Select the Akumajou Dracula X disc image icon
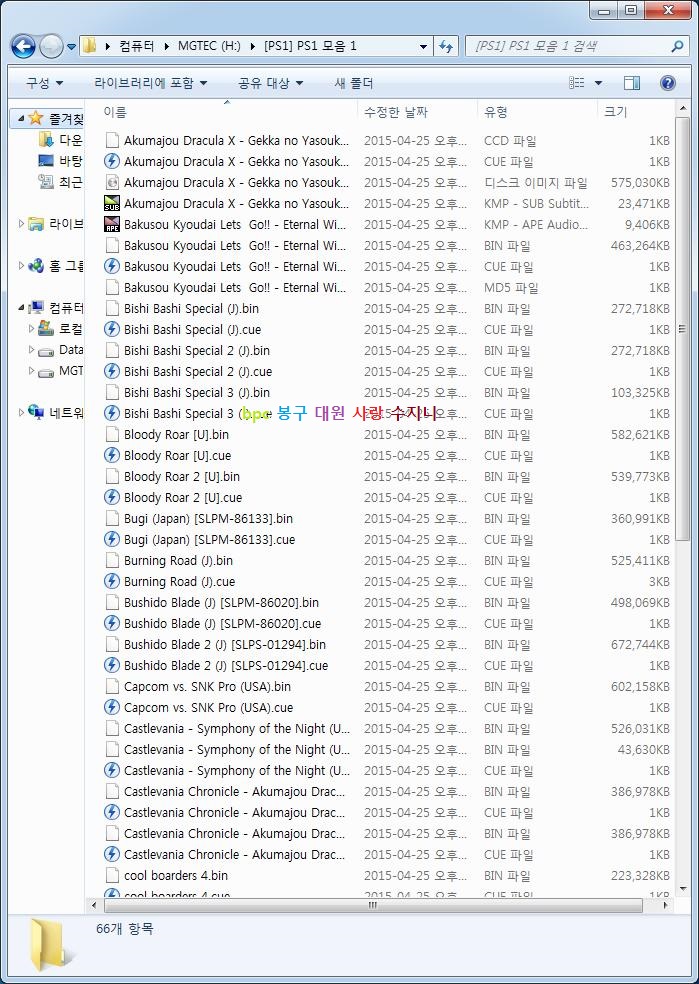This screenshot has width=699, height=984. [x=112, y=182]
